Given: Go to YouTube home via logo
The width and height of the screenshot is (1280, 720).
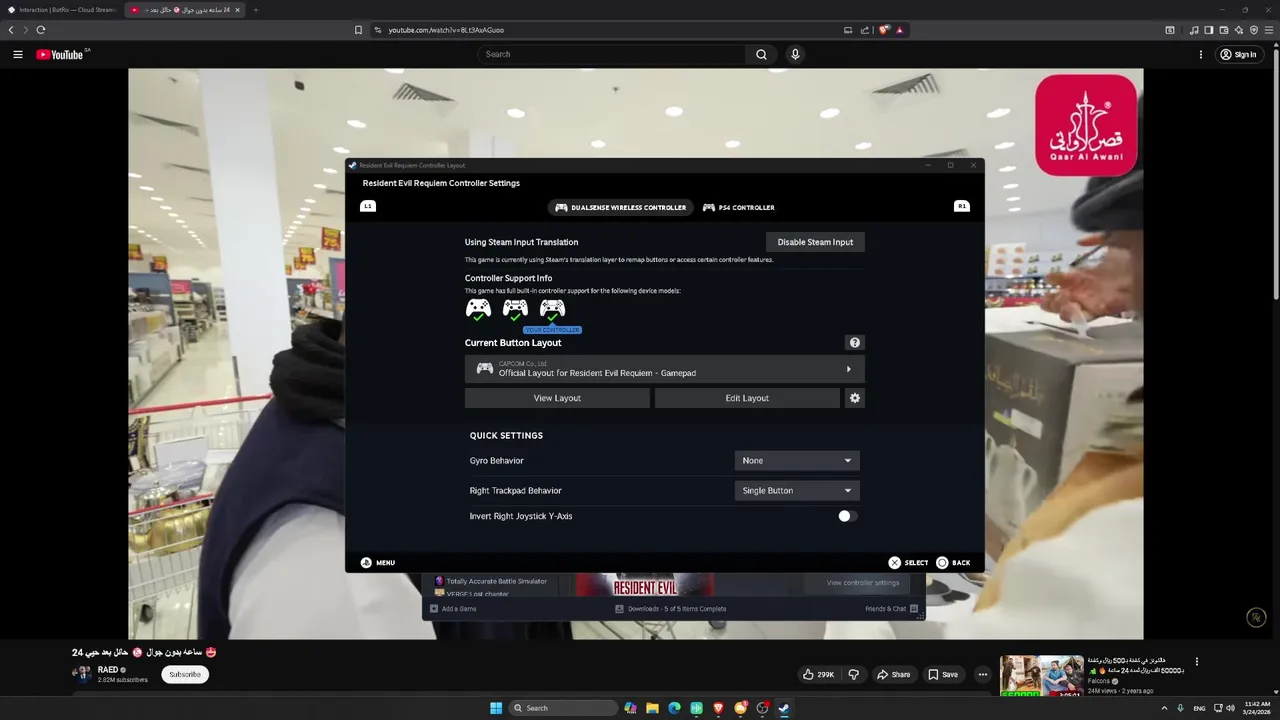Looking at the screenshot, I should tap(60, 55).
